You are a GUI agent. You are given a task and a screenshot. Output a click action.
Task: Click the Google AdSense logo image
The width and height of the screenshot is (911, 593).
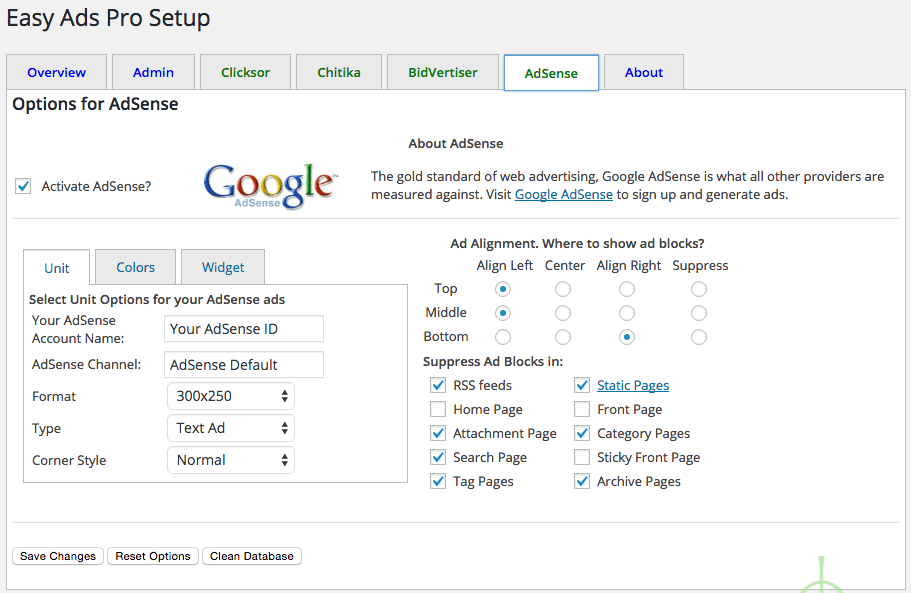(270, 186)
